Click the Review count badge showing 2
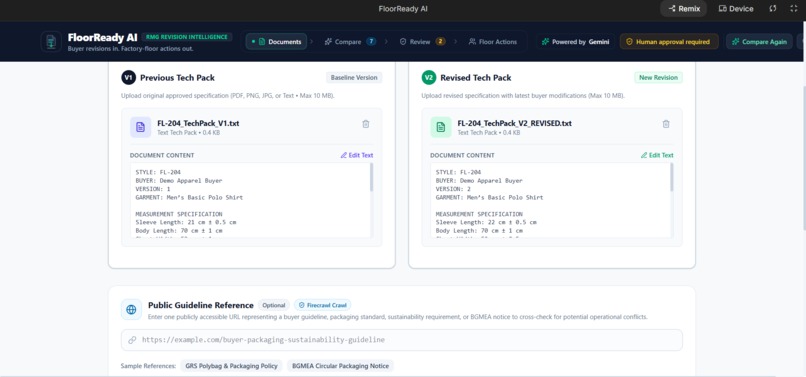The height and width of the screenshot is (377, 806). click(x=440, y=42)
